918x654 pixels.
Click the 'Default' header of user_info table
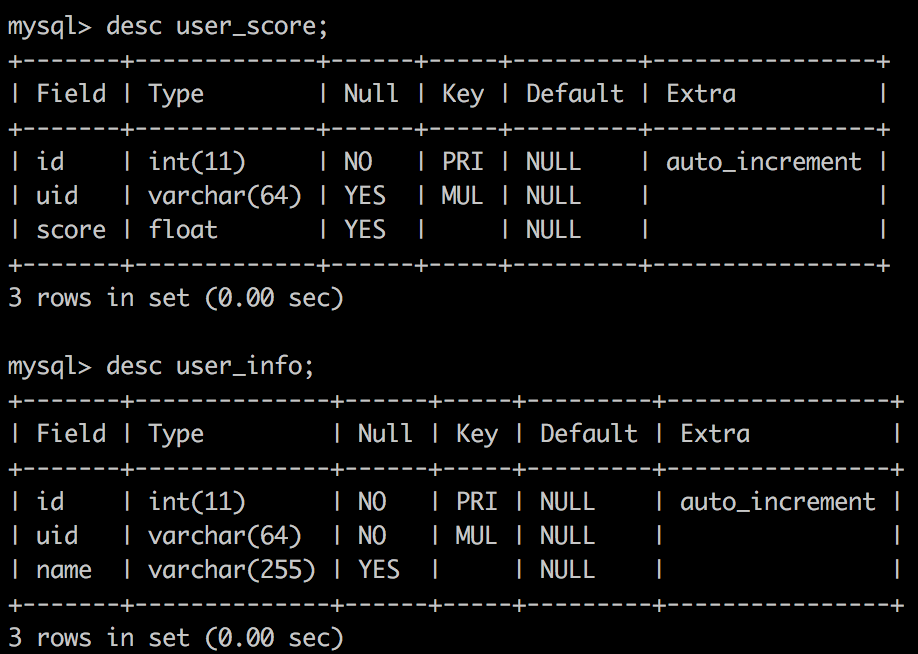pos(588,434)
